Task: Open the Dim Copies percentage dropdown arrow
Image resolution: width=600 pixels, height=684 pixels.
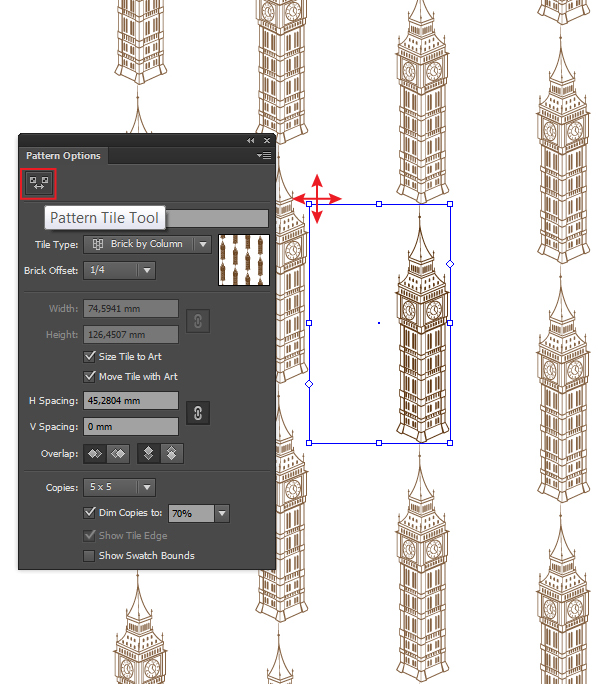Action: 222,513
